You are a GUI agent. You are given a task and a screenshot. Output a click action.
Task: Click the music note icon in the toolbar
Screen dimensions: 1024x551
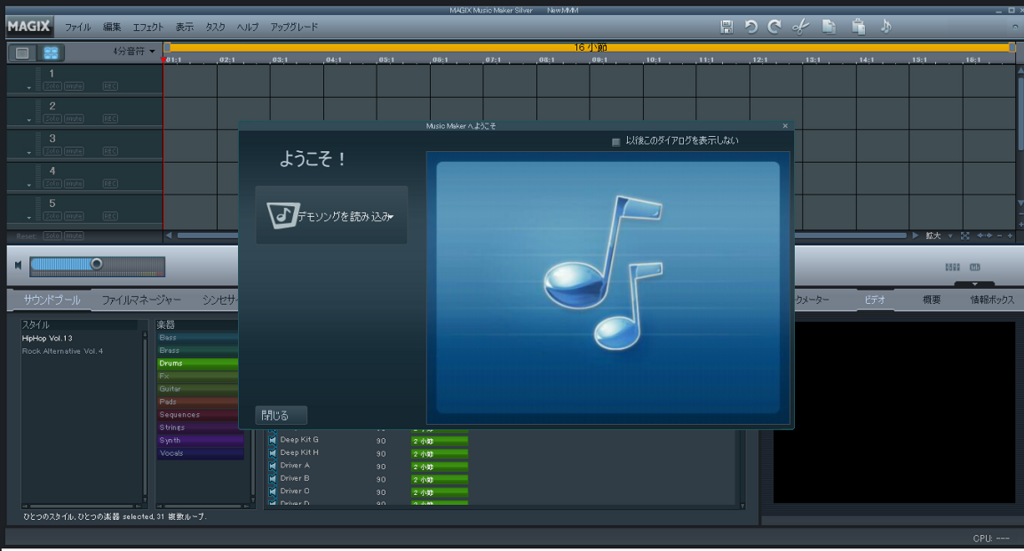(886, 26)
